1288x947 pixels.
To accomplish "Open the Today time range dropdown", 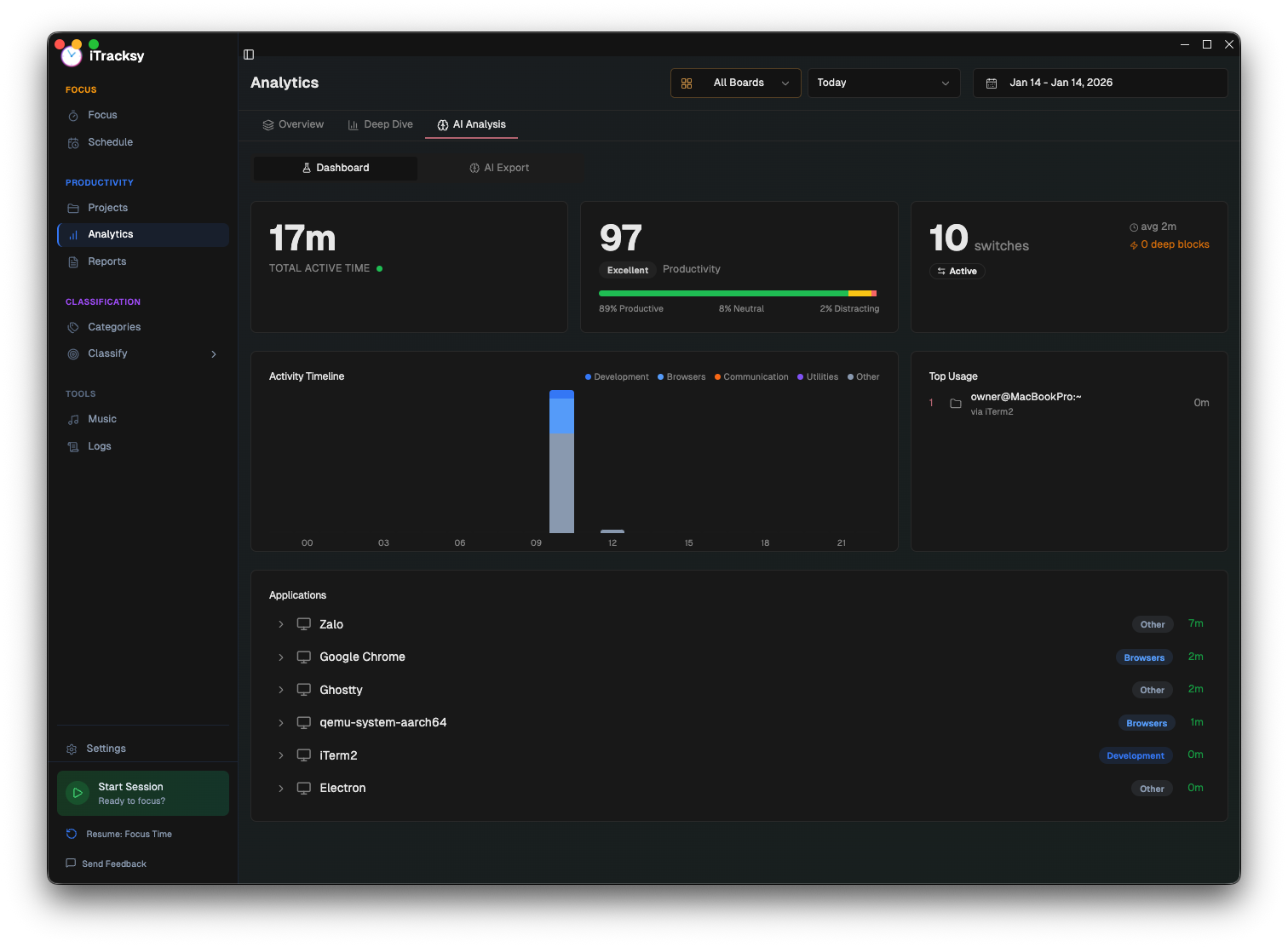I will pyautogui.click(x=883, y=83).
